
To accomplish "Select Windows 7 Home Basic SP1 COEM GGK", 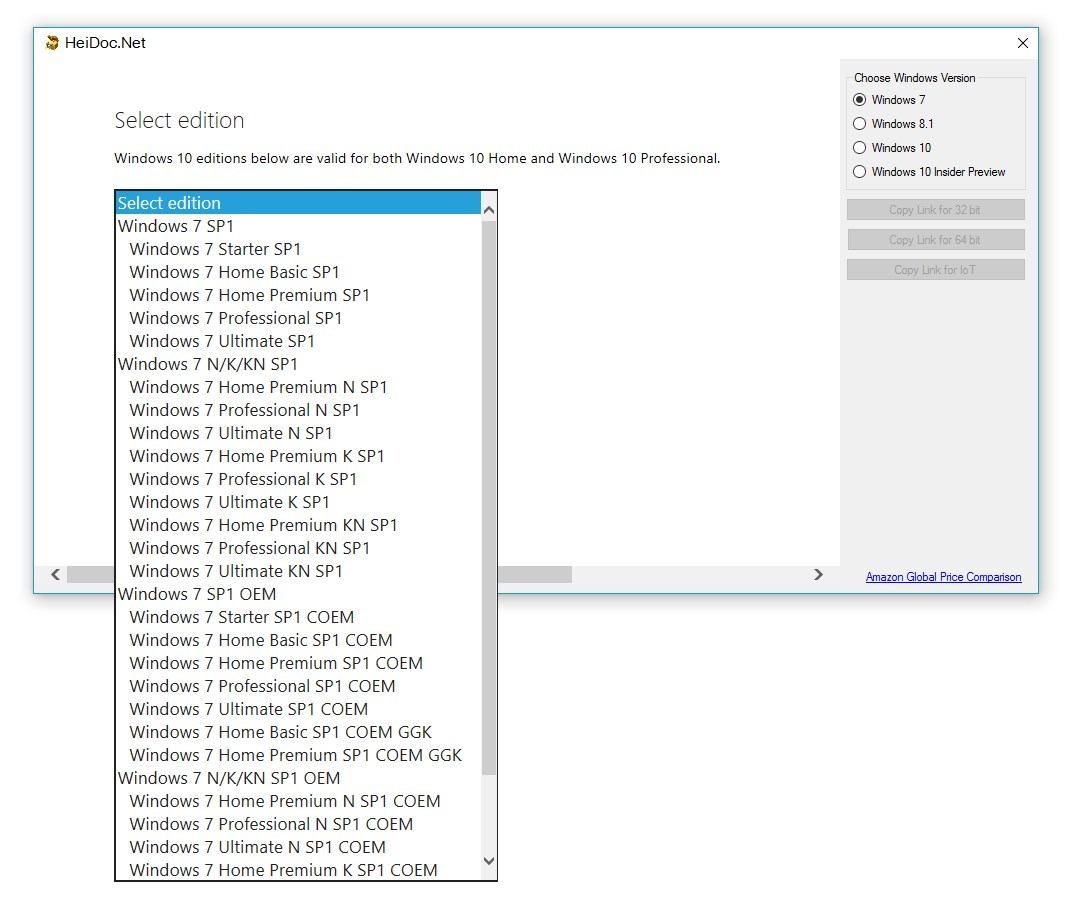I will (298, 732).
